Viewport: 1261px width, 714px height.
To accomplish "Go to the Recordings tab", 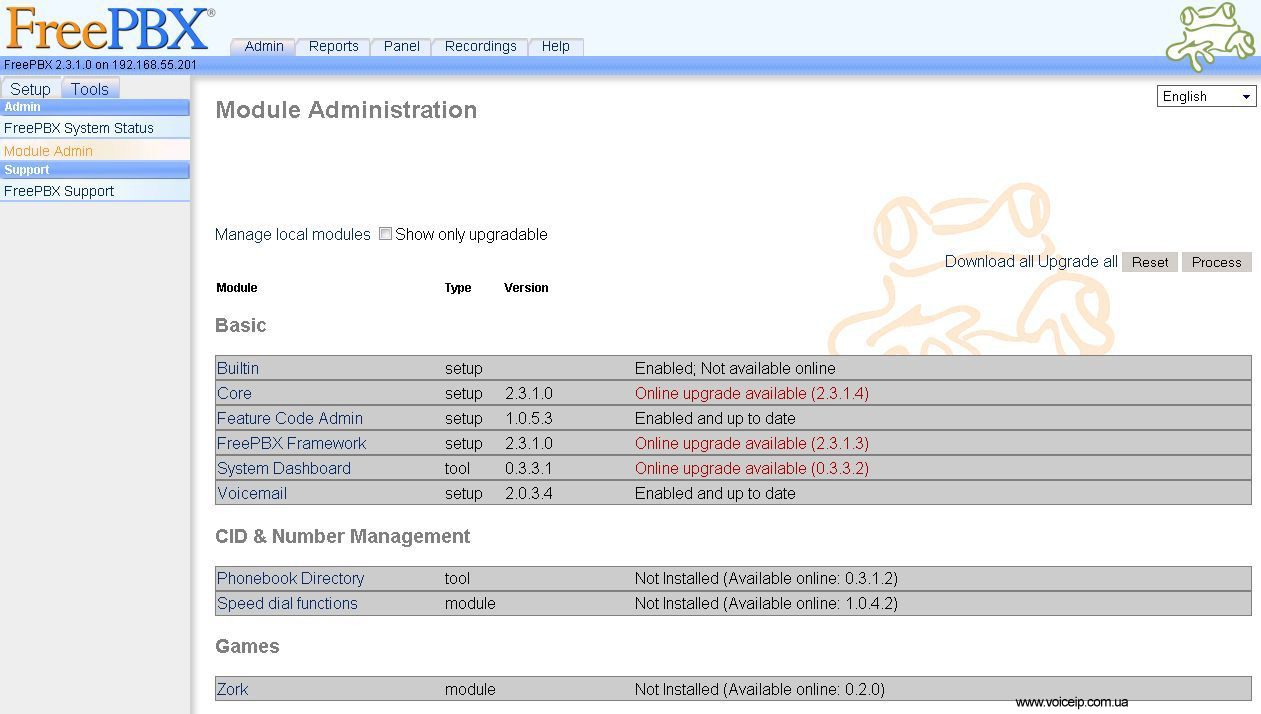I will (480, 46).
